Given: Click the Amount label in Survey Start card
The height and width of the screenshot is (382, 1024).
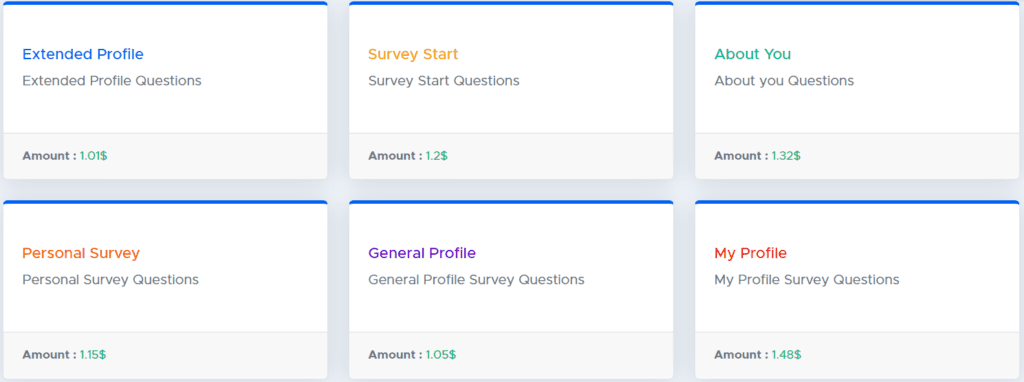Looking at the screenshot, I should tap(395, 156).
